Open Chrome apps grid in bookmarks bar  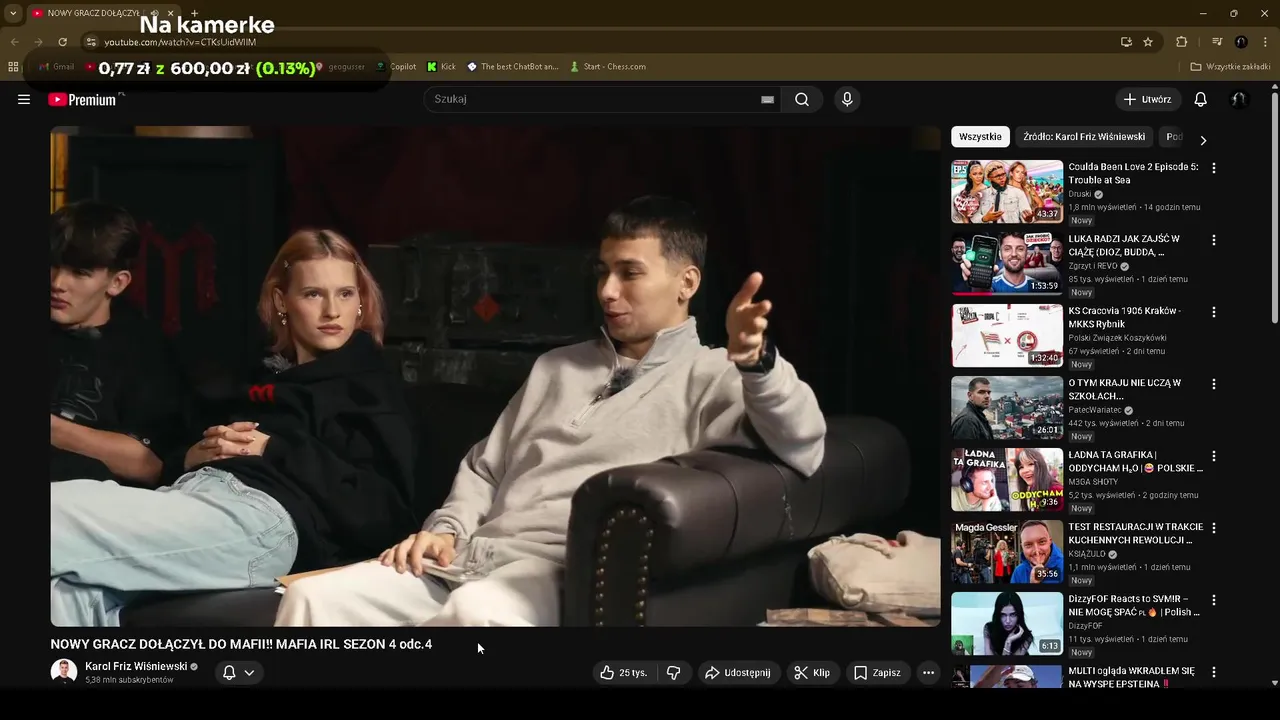click(13, 67)
